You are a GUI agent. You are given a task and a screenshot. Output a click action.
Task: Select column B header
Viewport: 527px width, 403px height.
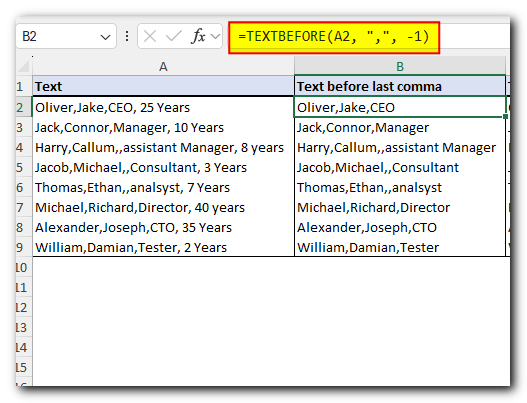point(400,67)
